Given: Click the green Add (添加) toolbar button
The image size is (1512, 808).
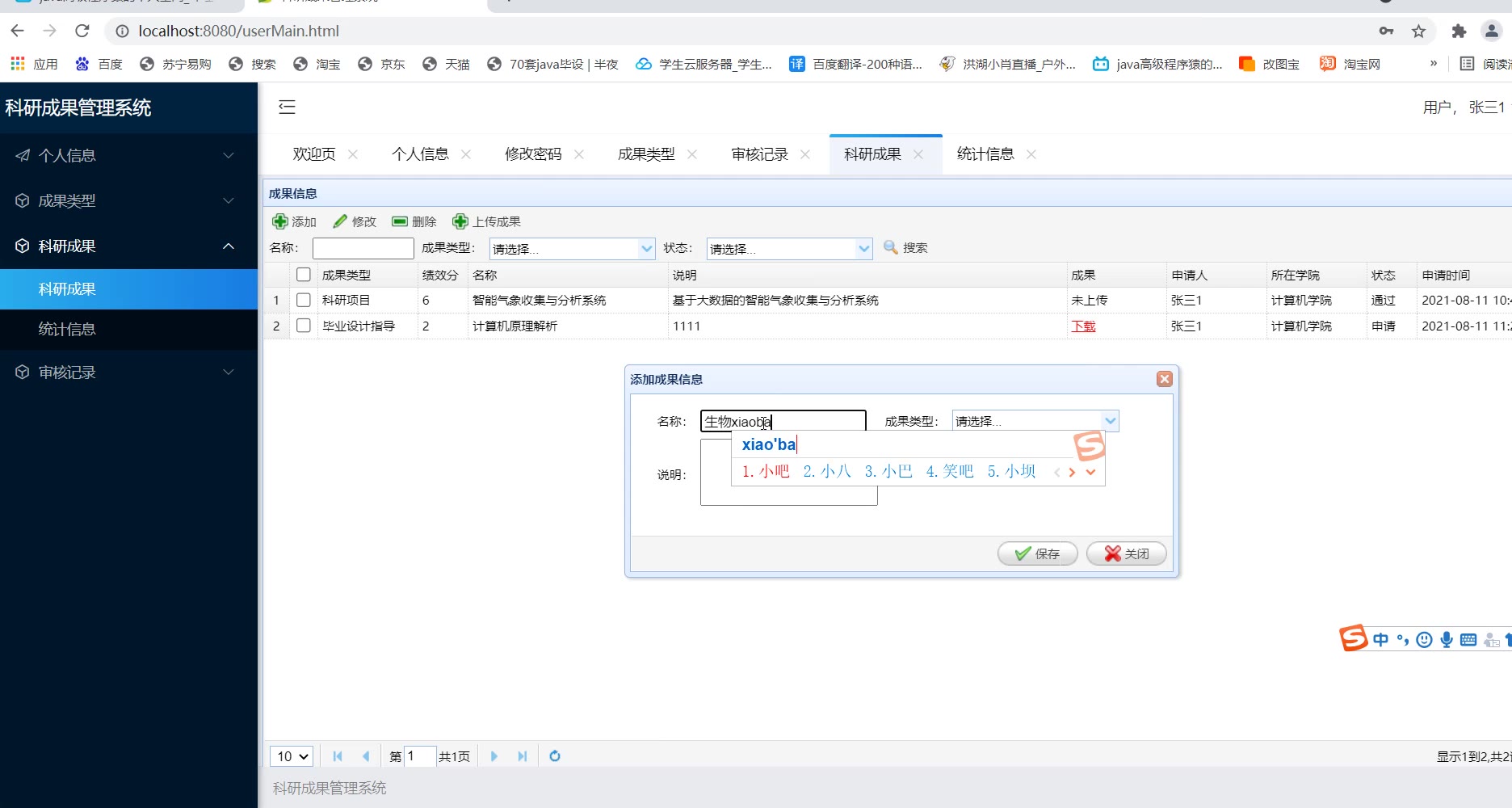Looking at the screenshot, I should pos(295,221).
